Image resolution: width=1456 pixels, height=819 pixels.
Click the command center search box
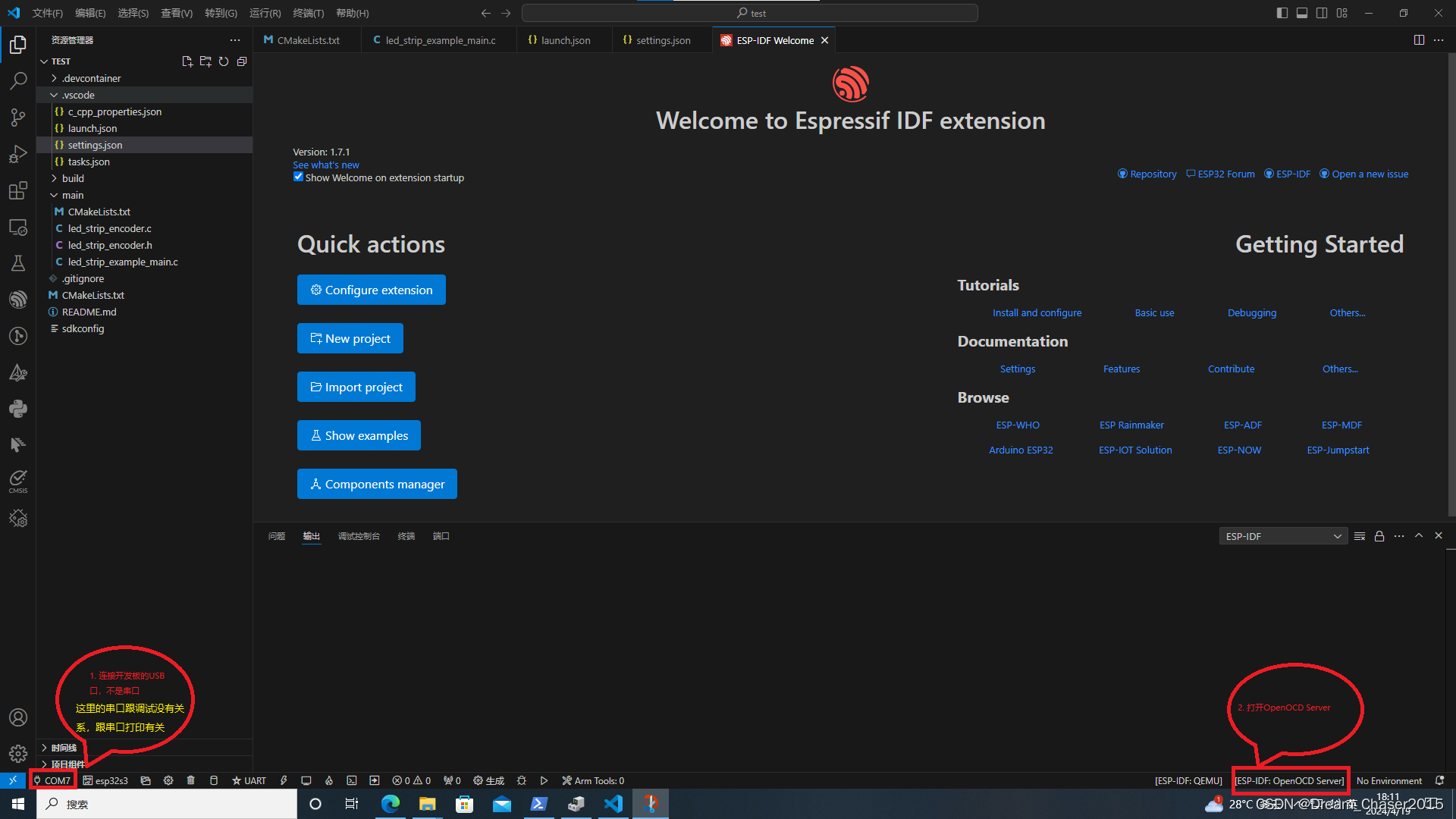750,13
